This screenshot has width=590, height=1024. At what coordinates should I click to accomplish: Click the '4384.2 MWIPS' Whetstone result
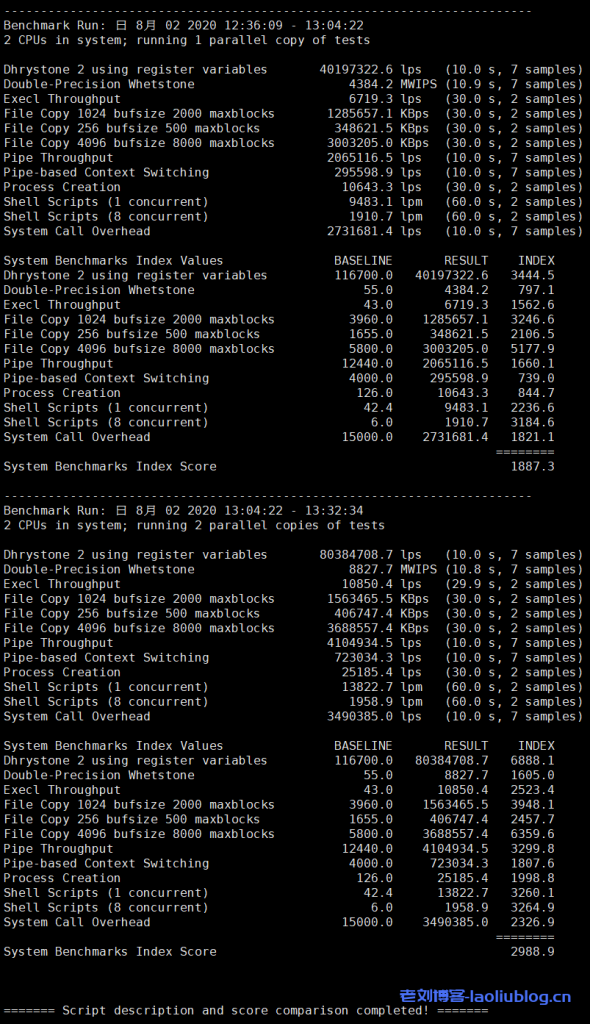[393, 84]
